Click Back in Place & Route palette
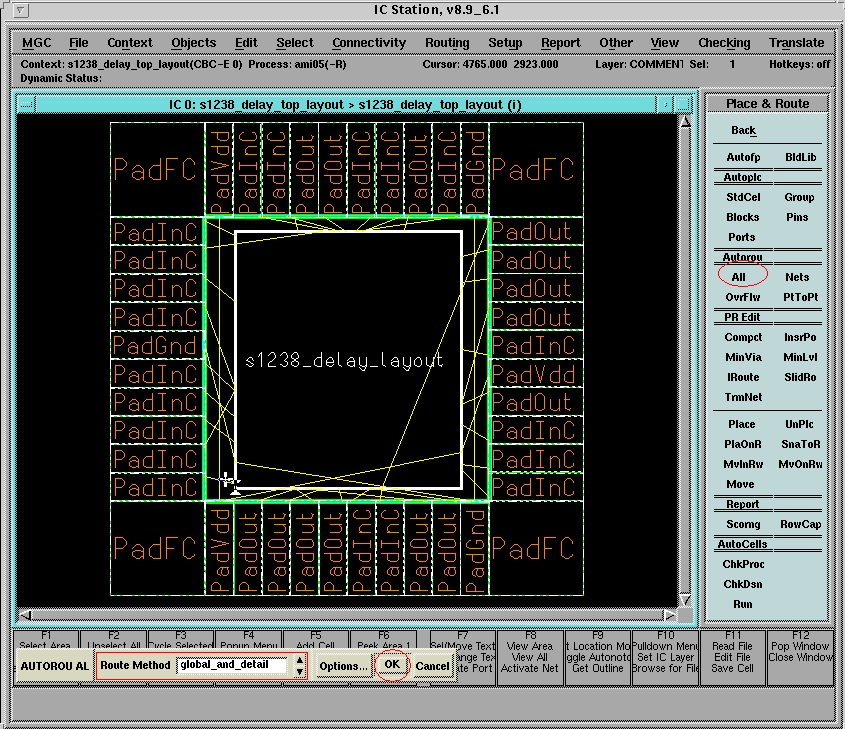The height and width of the screenshot is (729, 845). point(743,131)
